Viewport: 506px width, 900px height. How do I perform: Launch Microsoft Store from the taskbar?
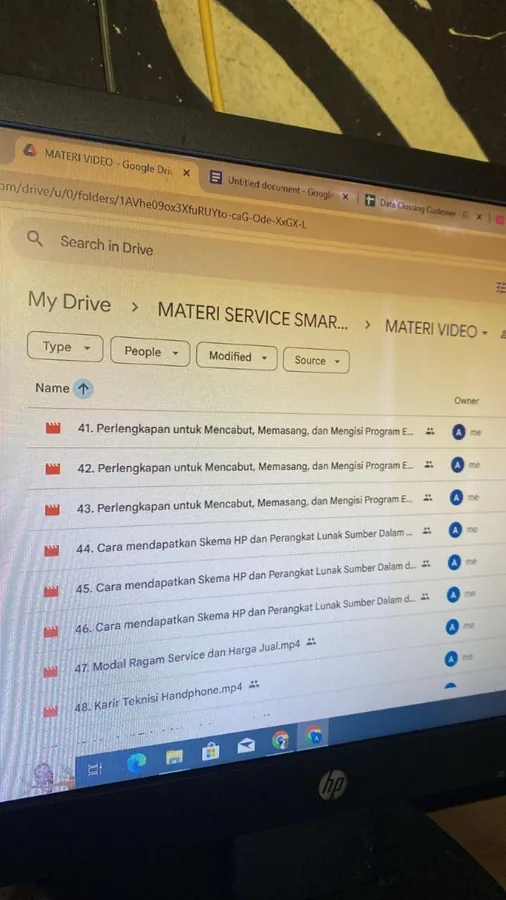[211, 751]
